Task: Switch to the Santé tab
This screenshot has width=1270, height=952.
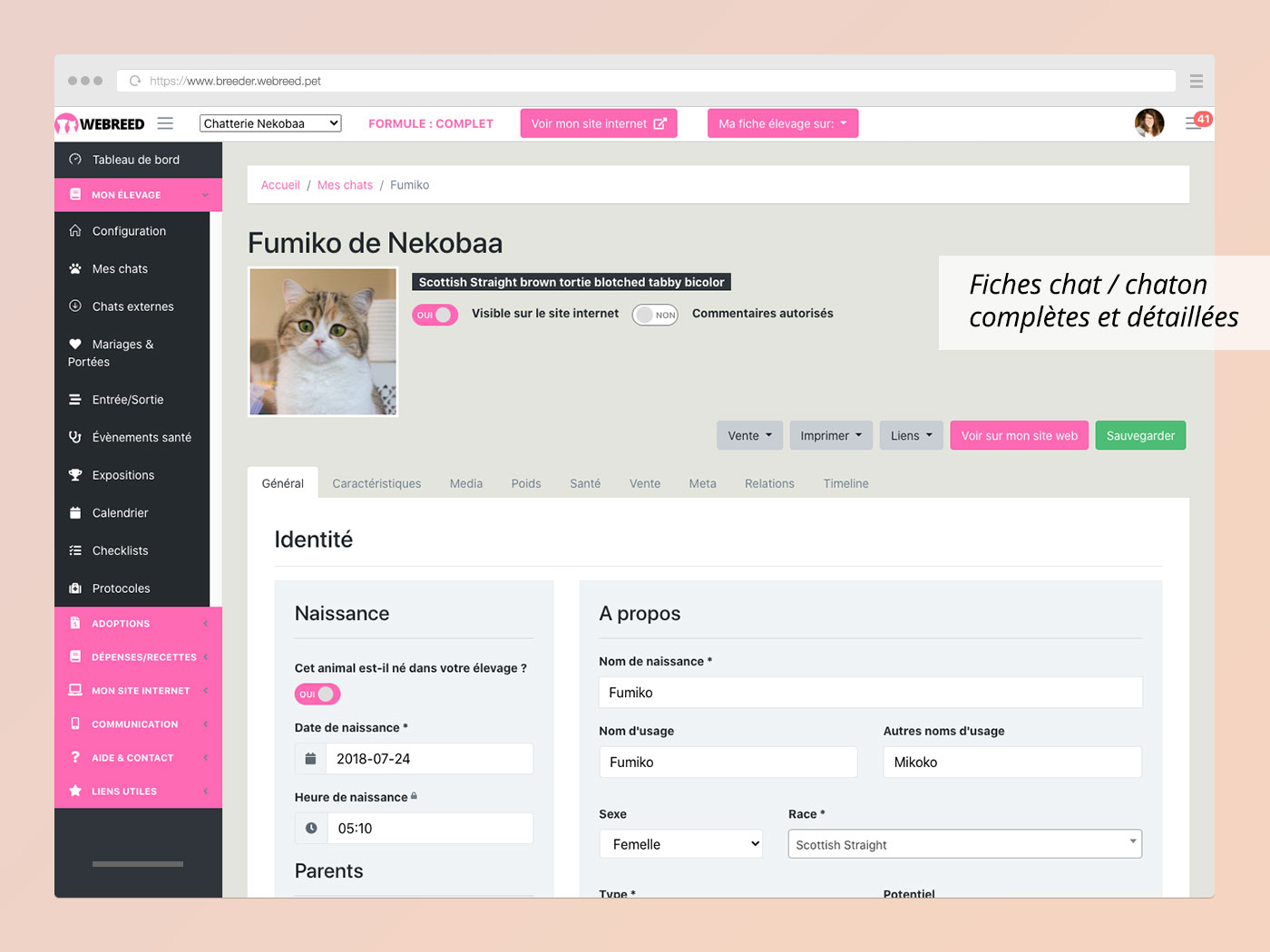Action: pyautogui.click(x=585, y=483)
